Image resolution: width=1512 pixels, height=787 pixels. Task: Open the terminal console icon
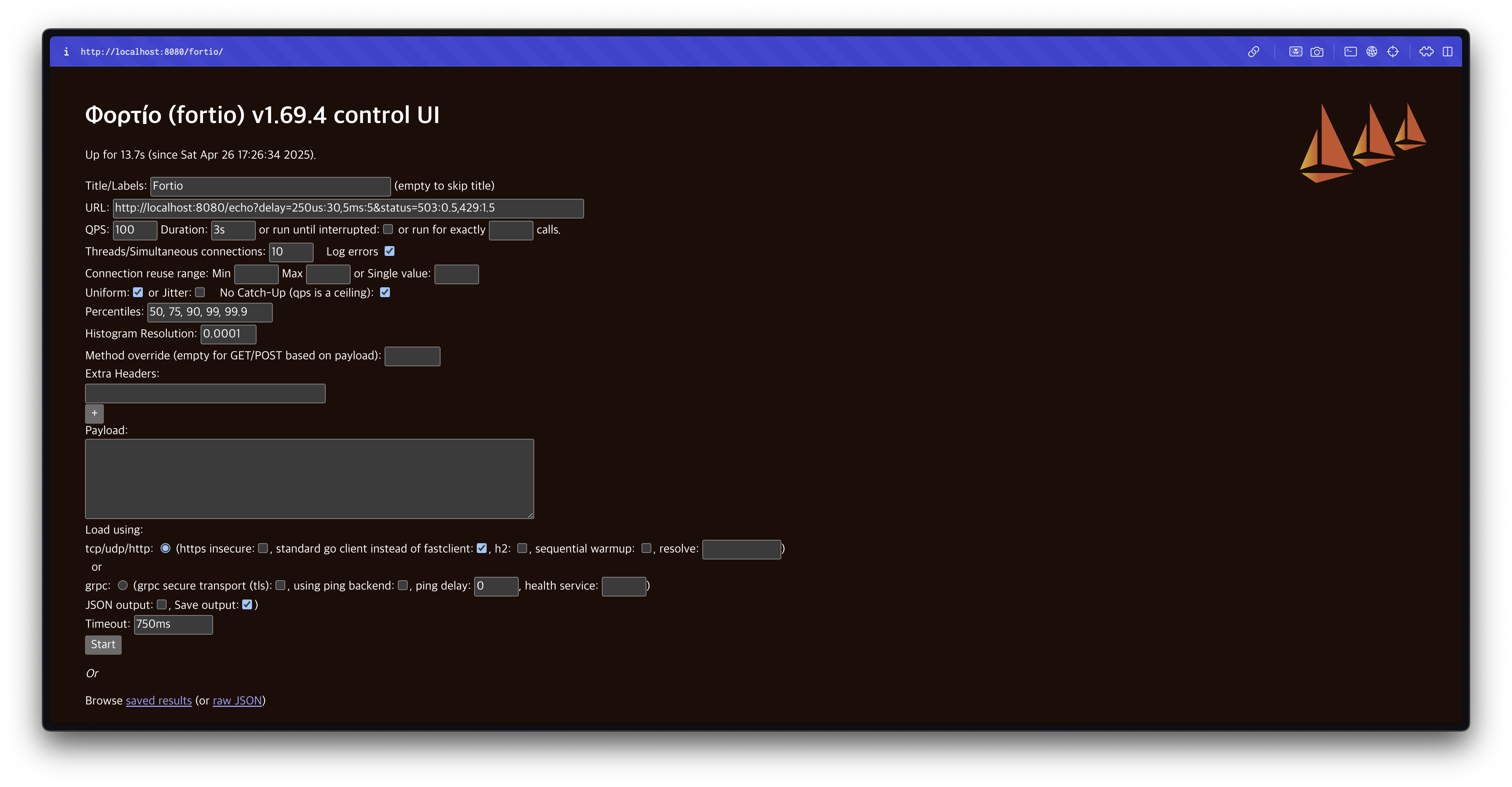tap(1351, 52)
